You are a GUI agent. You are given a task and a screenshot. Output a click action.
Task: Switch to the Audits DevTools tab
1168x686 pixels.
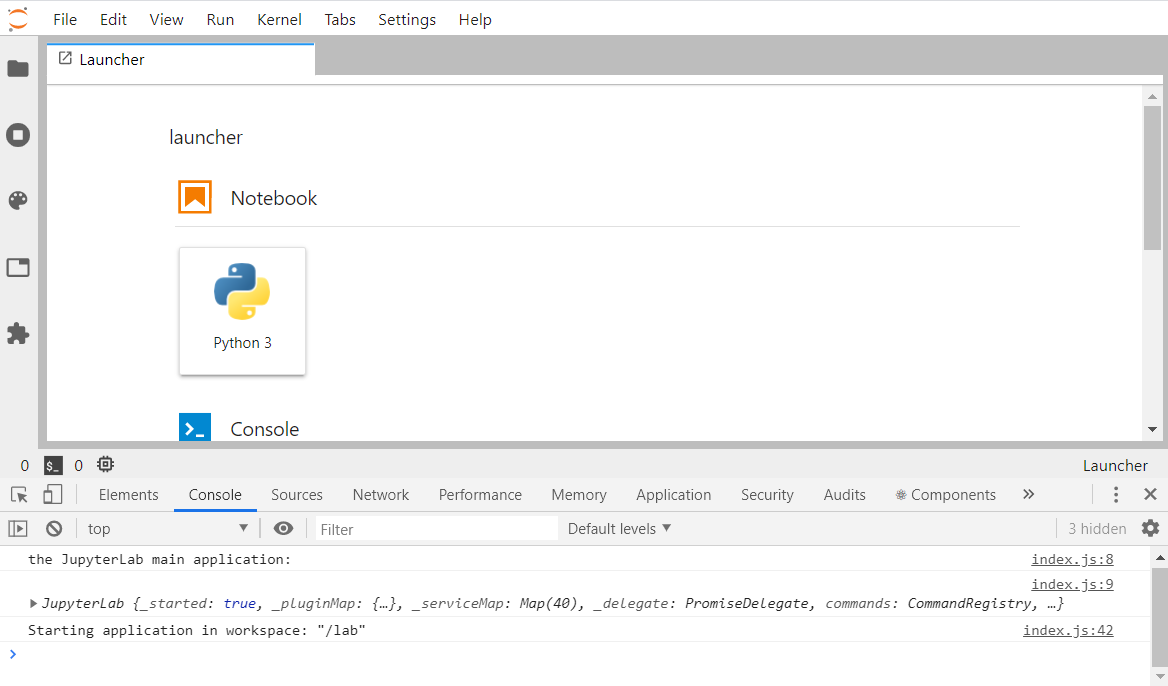(x=845, y=495)
